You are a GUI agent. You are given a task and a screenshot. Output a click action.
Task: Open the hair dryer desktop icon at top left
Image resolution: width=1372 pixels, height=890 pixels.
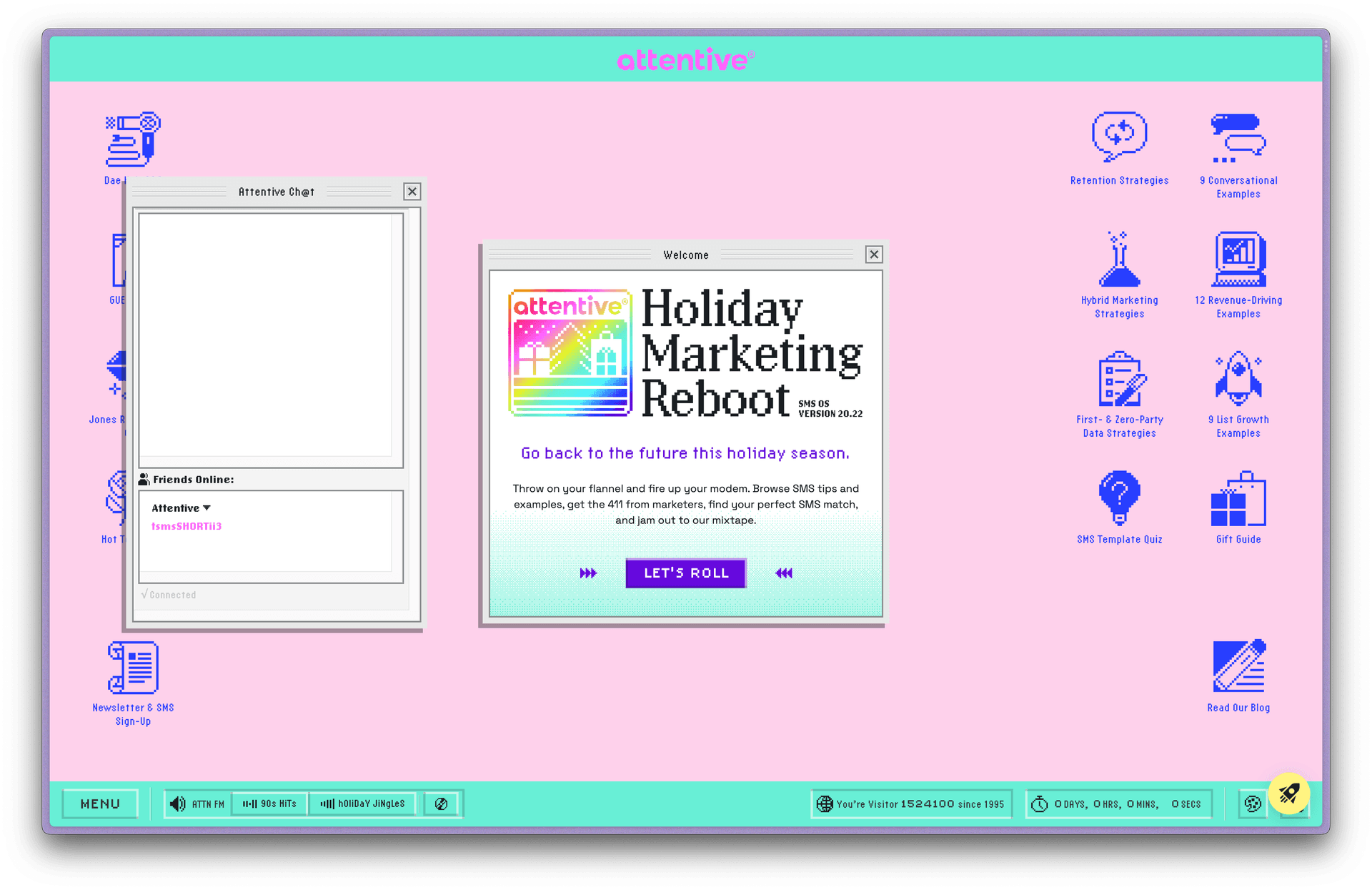point(133,139)
